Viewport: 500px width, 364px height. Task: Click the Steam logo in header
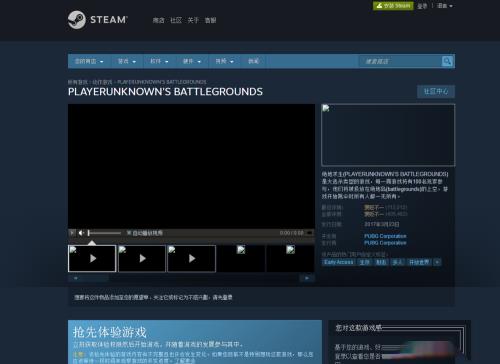(97, 20)
